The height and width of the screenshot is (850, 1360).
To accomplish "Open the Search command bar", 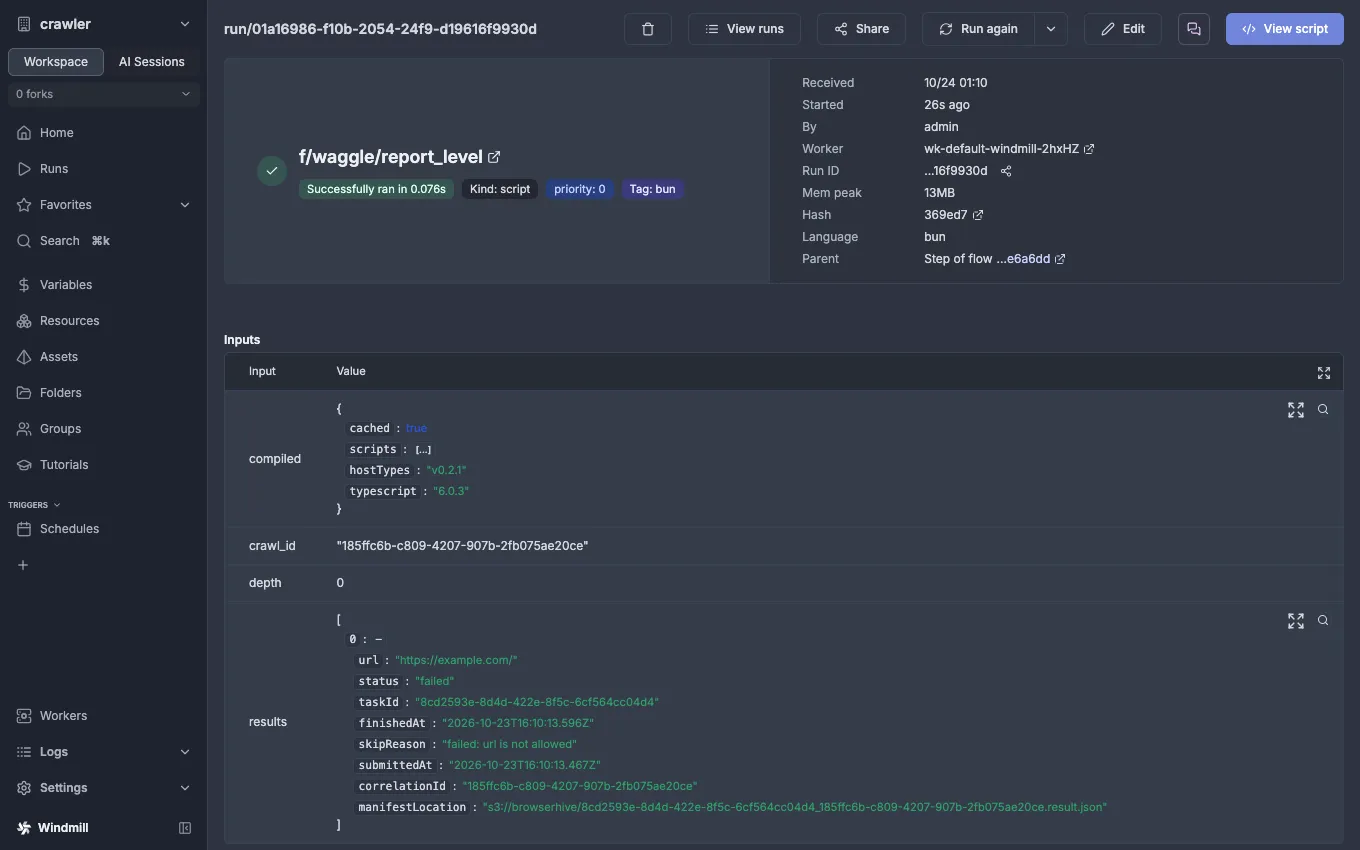I will (x=104, y=241).
